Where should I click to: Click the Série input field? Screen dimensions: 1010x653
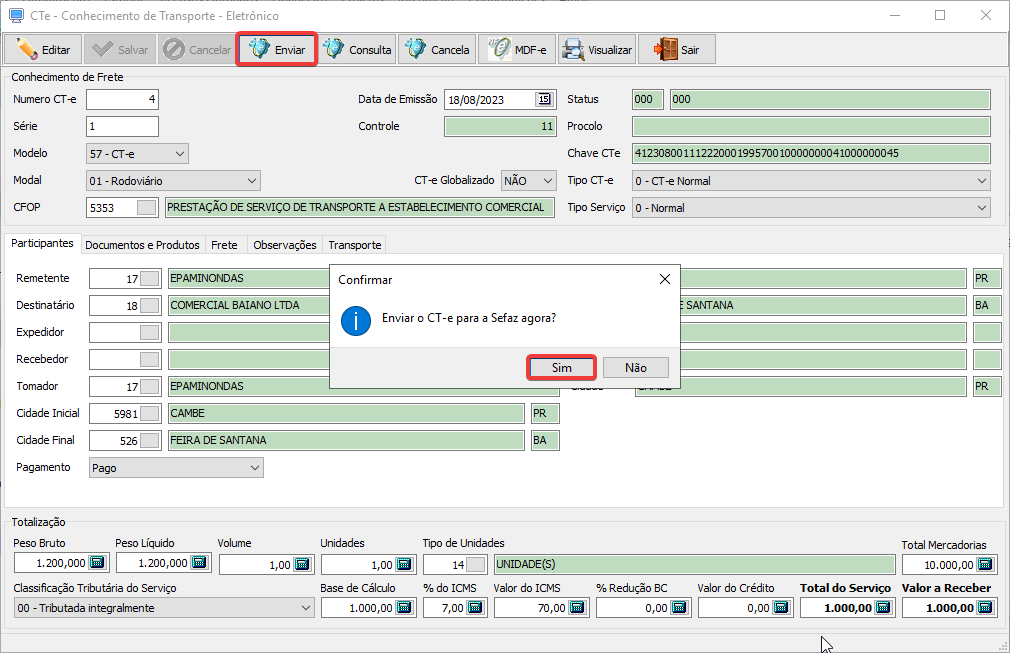pyautogui.click(x=122, y=126)
